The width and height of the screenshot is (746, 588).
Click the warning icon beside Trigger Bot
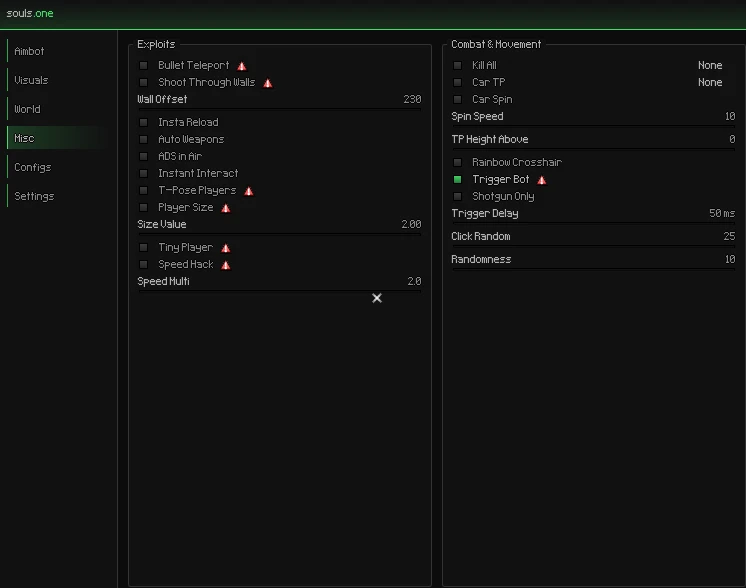(541, 180)
